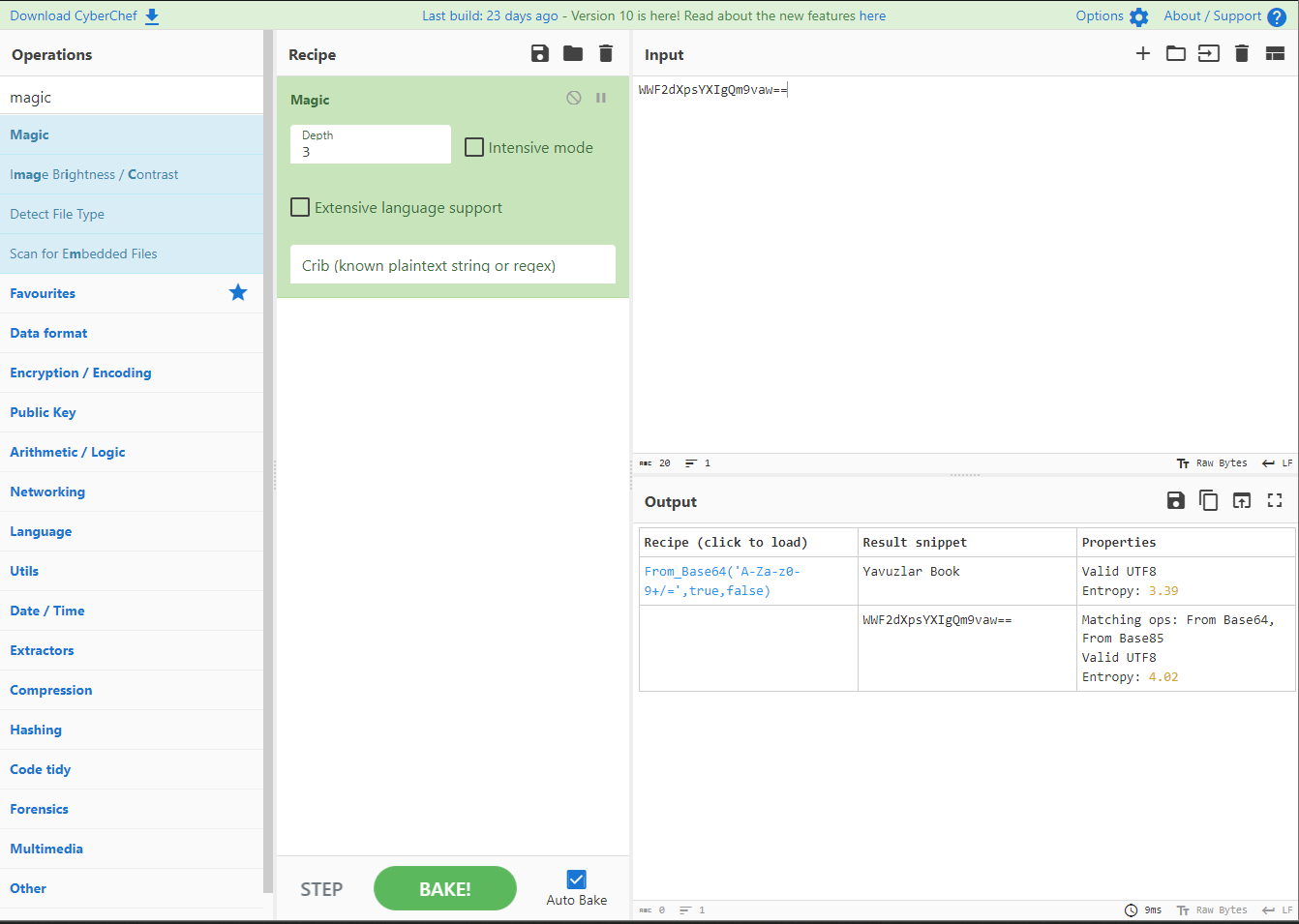The height and width of the screenshot is (924, 1299).
Task: Expand the Encryption / Encoding category
Action: pos(80,373)
